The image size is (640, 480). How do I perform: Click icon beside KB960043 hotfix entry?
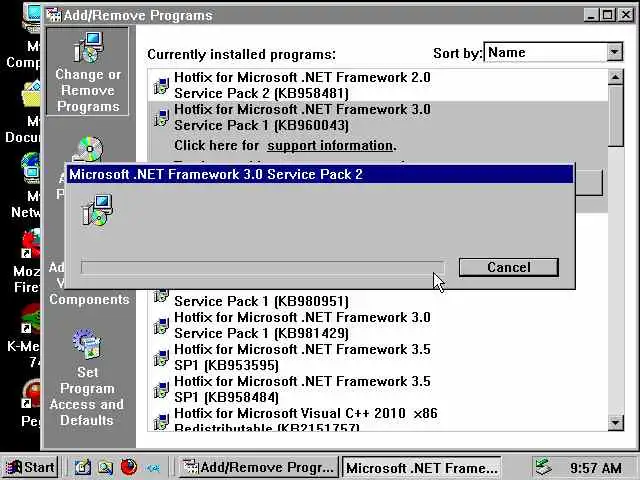click(x=161, y=118)
